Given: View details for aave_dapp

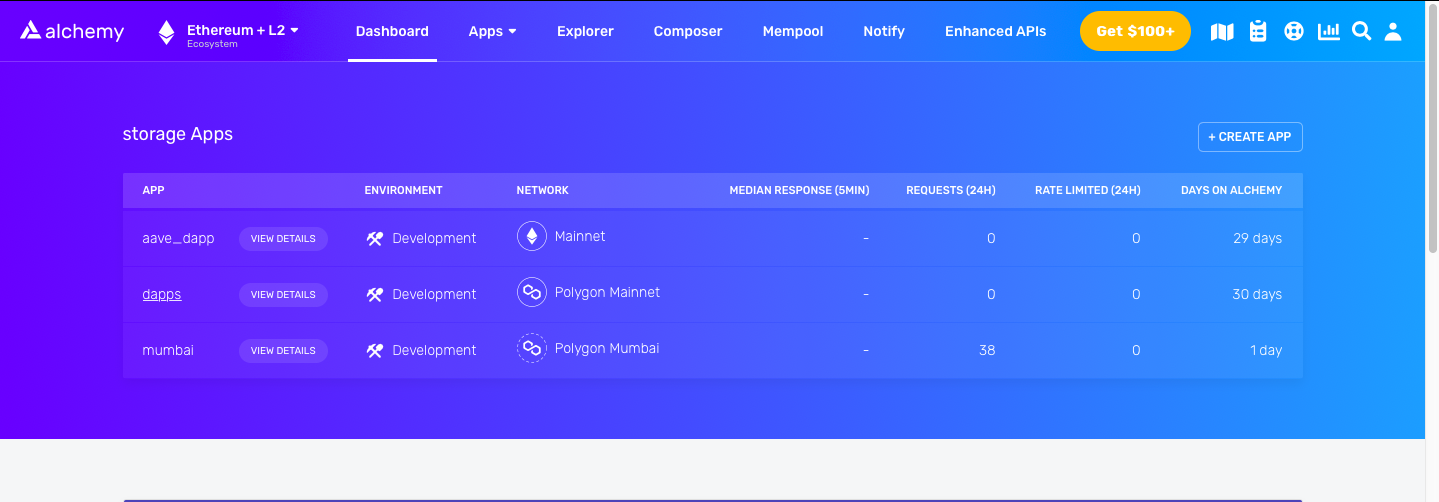Looking at the screenshot, I should click(283, 238).
